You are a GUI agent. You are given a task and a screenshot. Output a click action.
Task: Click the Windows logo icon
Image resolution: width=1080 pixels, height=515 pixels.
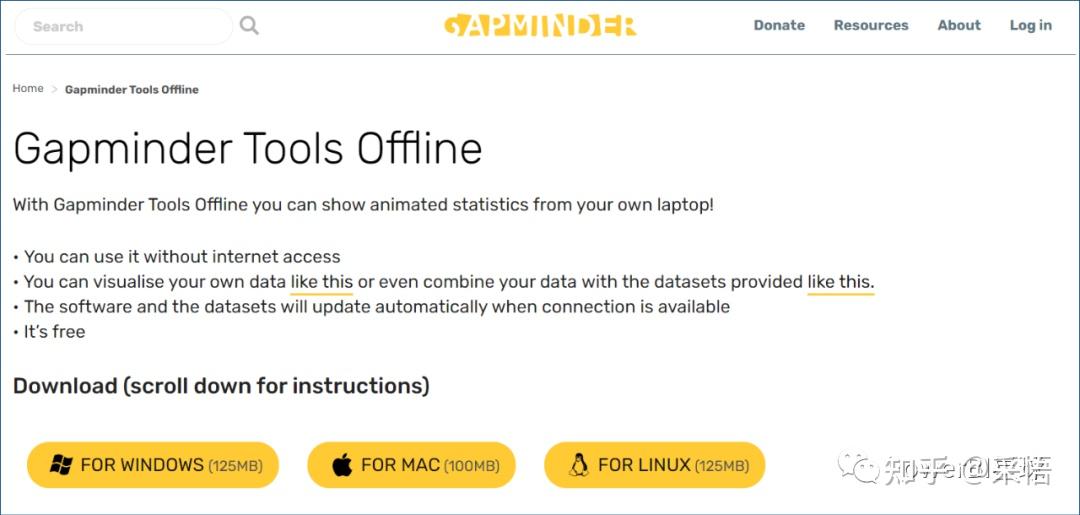pyautogui.click(x=61, y=465)
